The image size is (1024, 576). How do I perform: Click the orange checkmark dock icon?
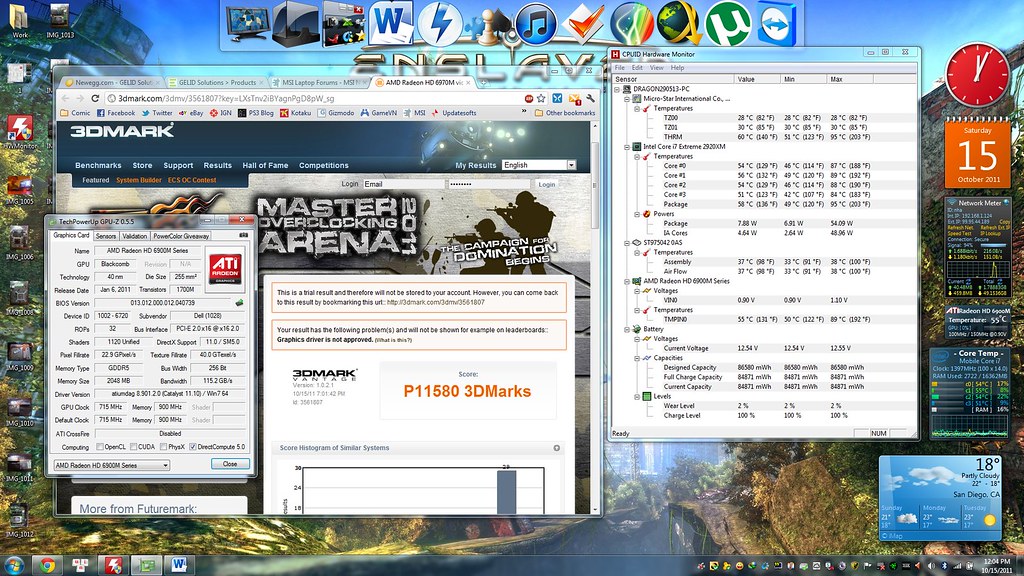(583, 24)
